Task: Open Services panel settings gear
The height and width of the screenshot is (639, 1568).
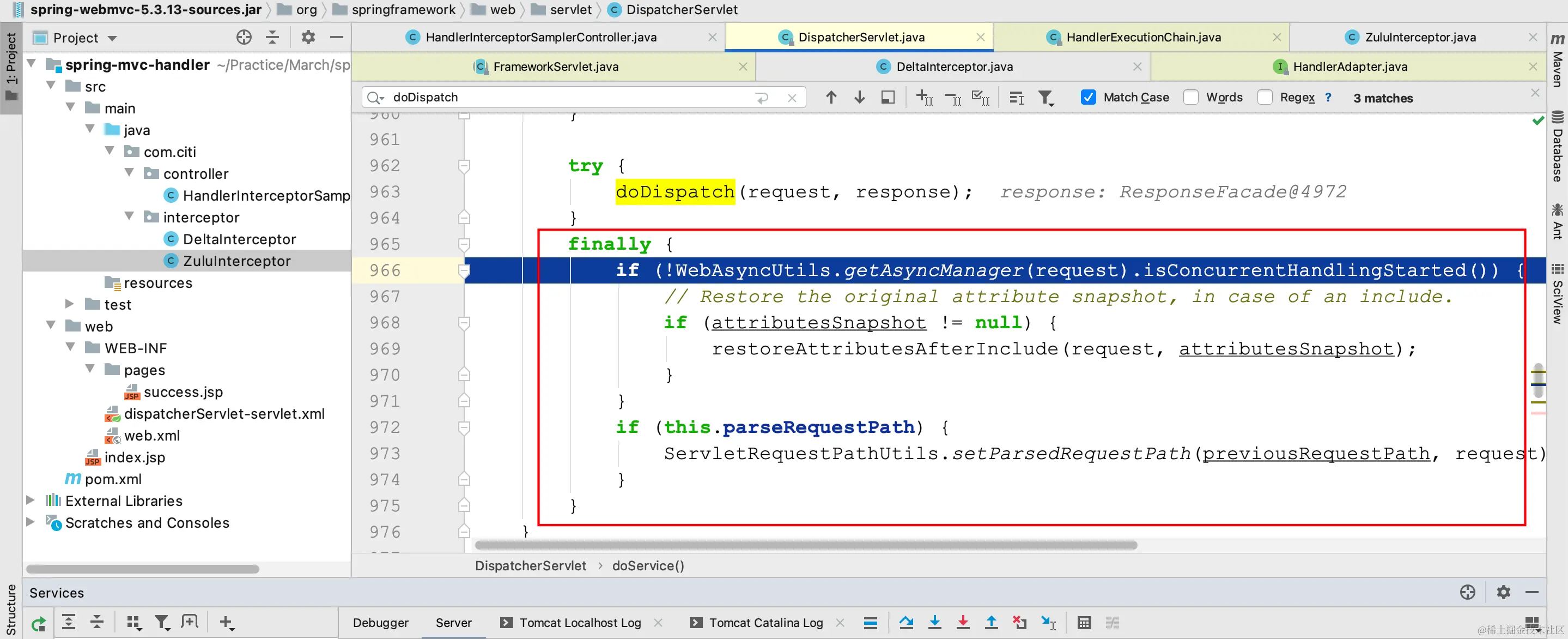Action: coord(1503,592)
